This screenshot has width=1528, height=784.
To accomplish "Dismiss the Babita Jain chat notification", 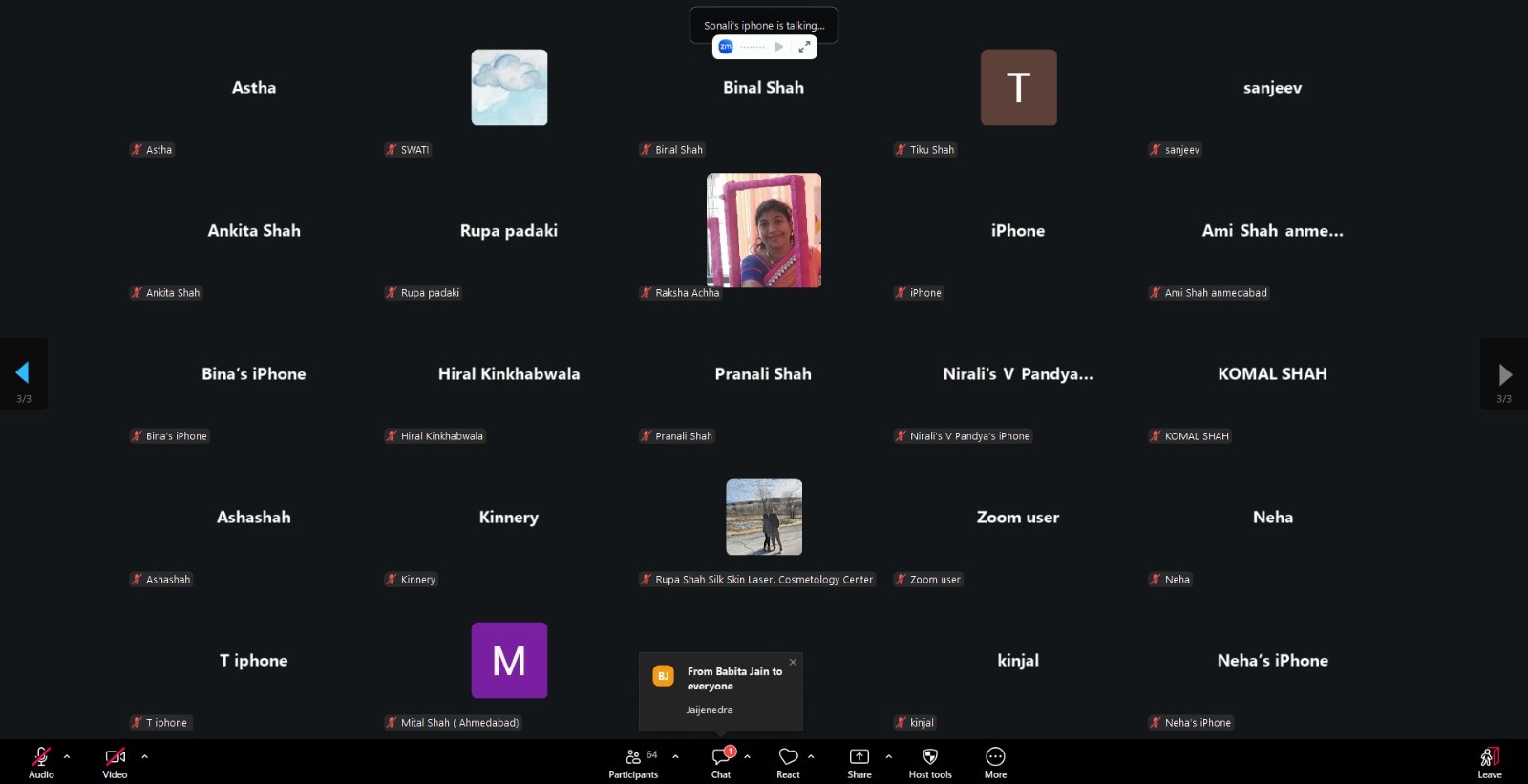I will pyautogui.click(x=793, y=662).
